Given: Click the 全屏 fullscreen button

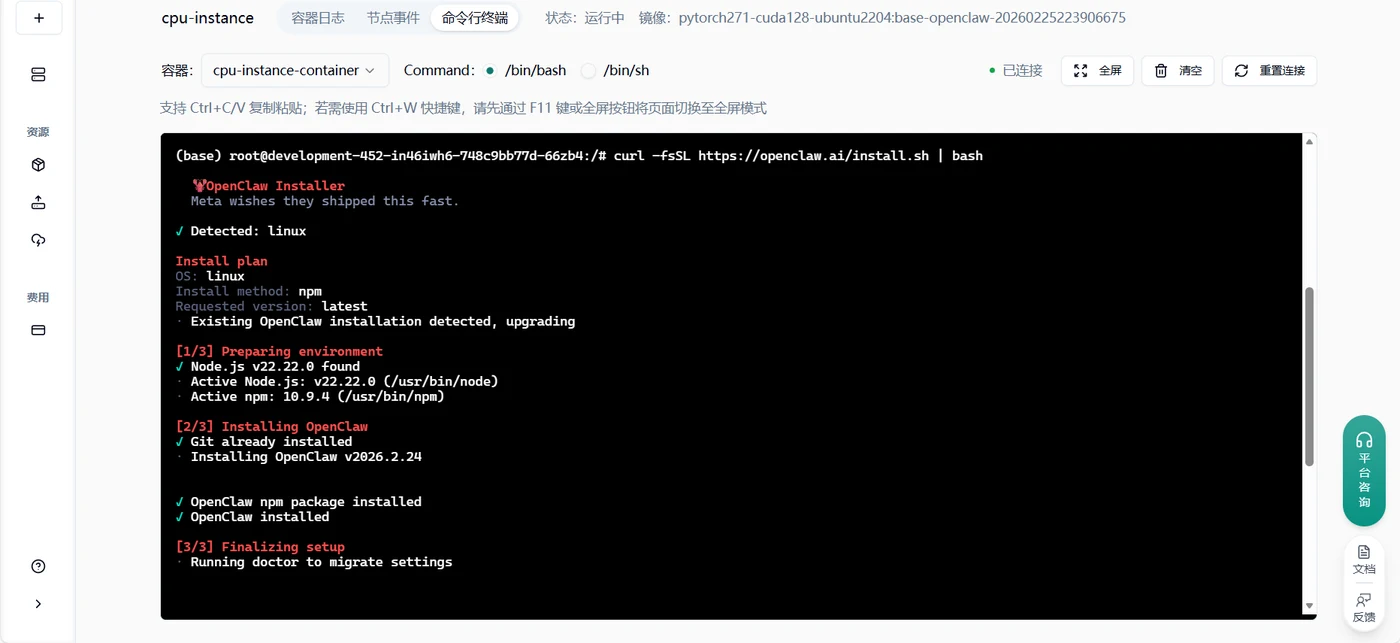Looking at the screenshot, I should click(1097, 71).
